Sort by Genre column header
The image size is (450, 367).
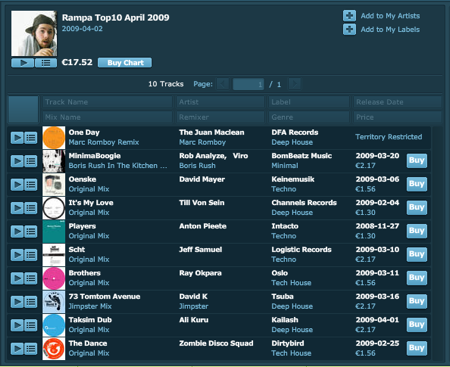pyautogui.click(x=309, y=117)
